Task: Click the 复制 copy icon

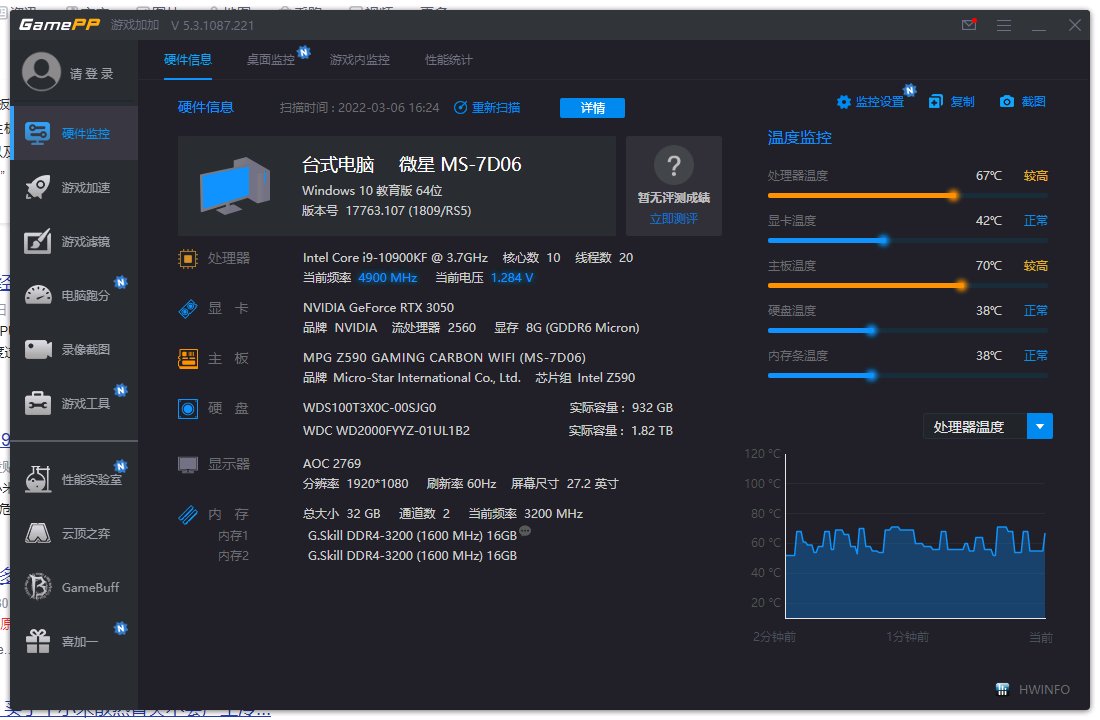Action: (935, 102)
